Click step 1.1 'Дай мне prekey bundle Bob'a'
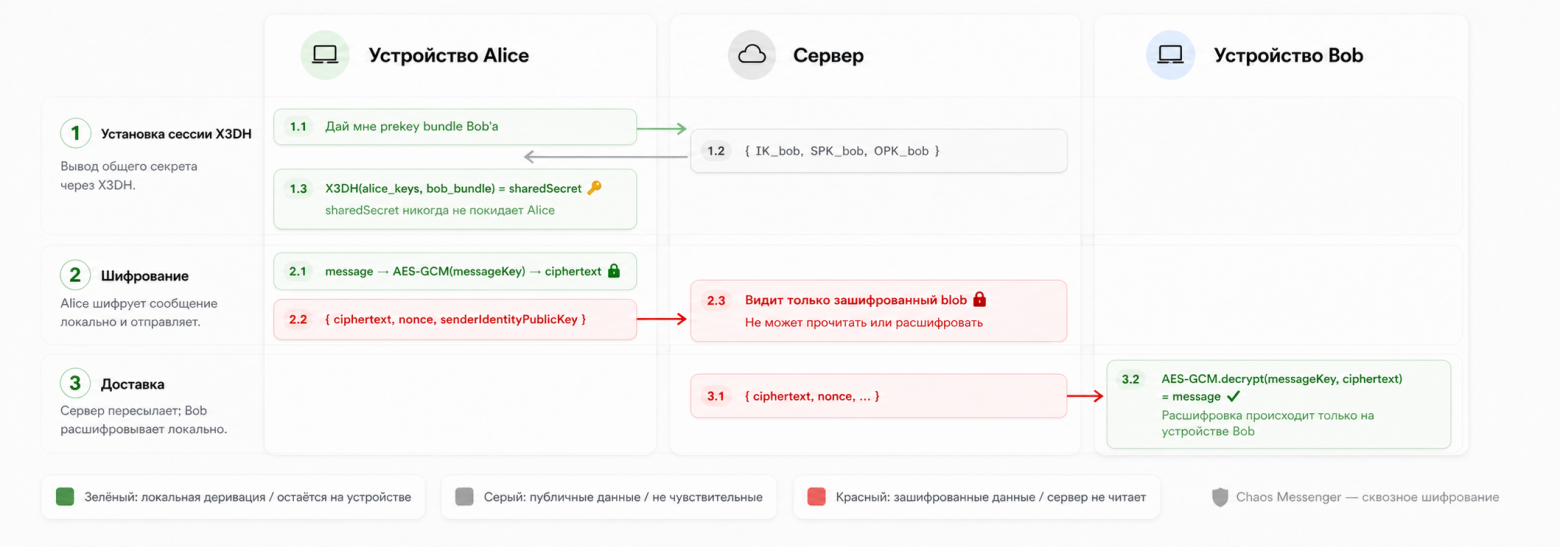 click(x=455, y=127)
